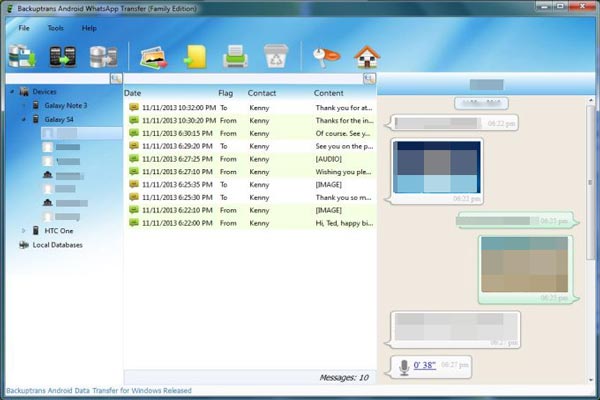Open the Backuptrans Android Data Transfer released link
The width and height of the screenshot is (600, 400).
pyautogui.click(x=99, y=390)
